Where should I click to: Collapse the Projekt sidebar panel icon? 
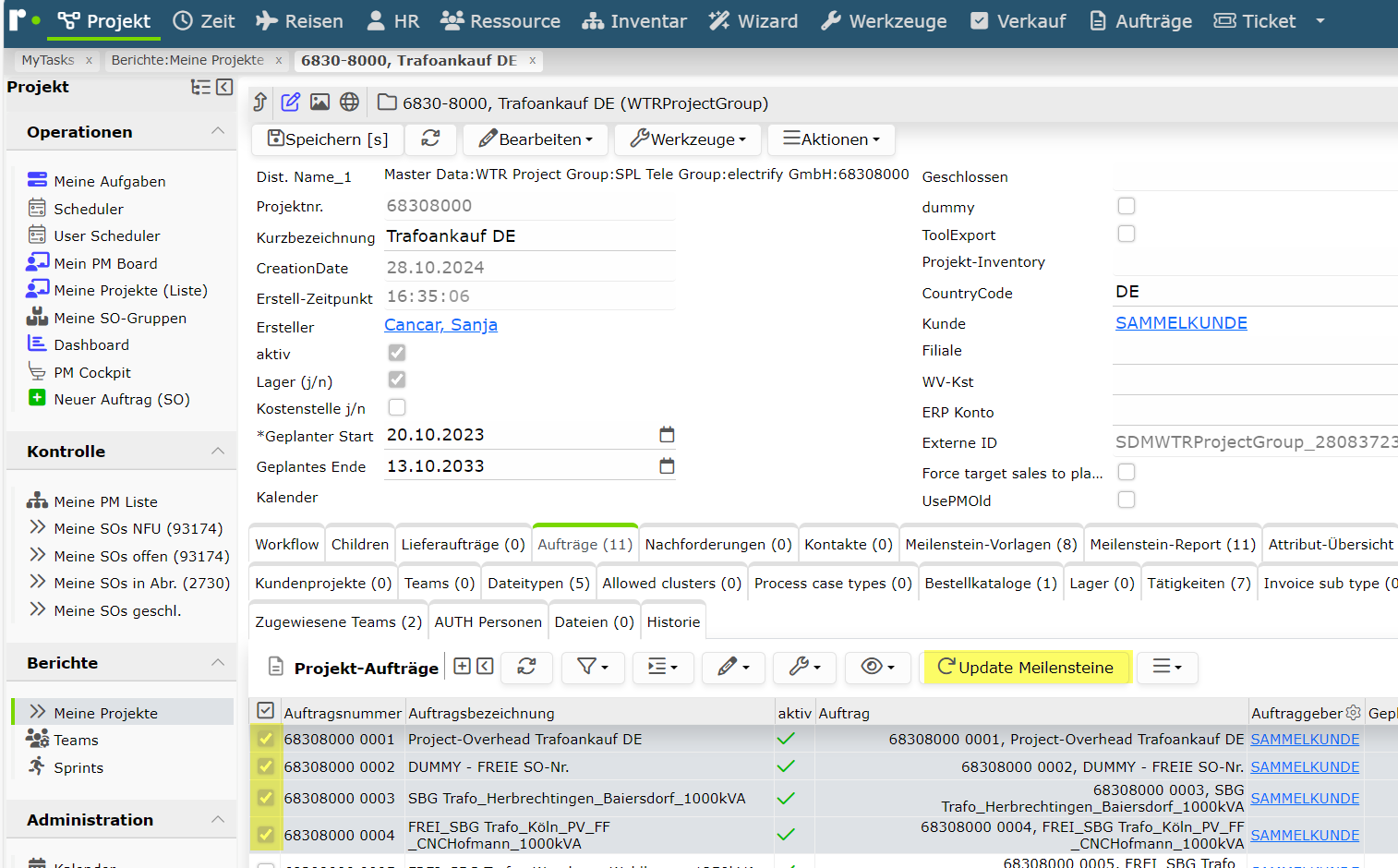tap(224, 87)
